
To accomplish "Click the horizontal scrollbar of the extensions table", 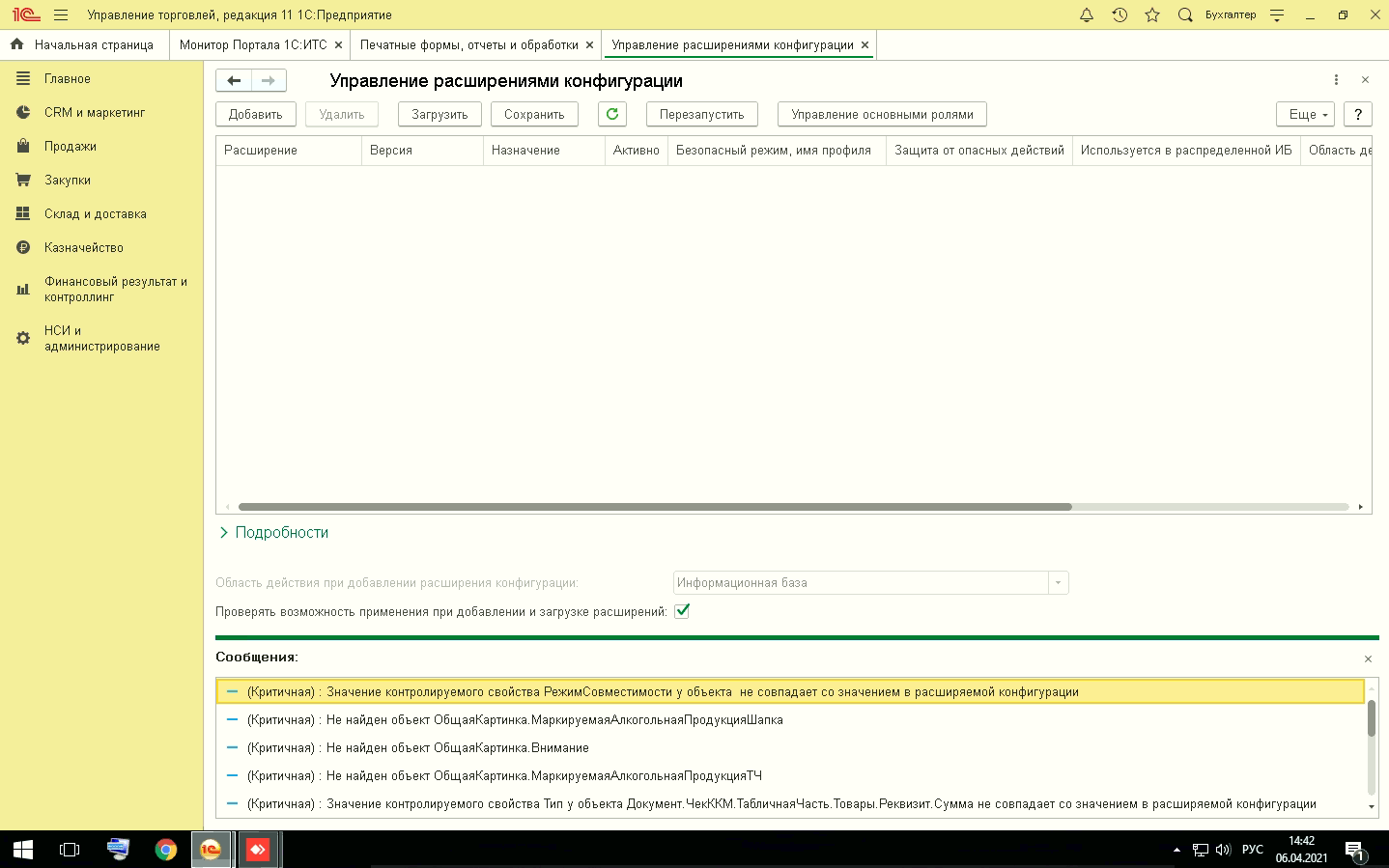I will (x=655, y=507).
